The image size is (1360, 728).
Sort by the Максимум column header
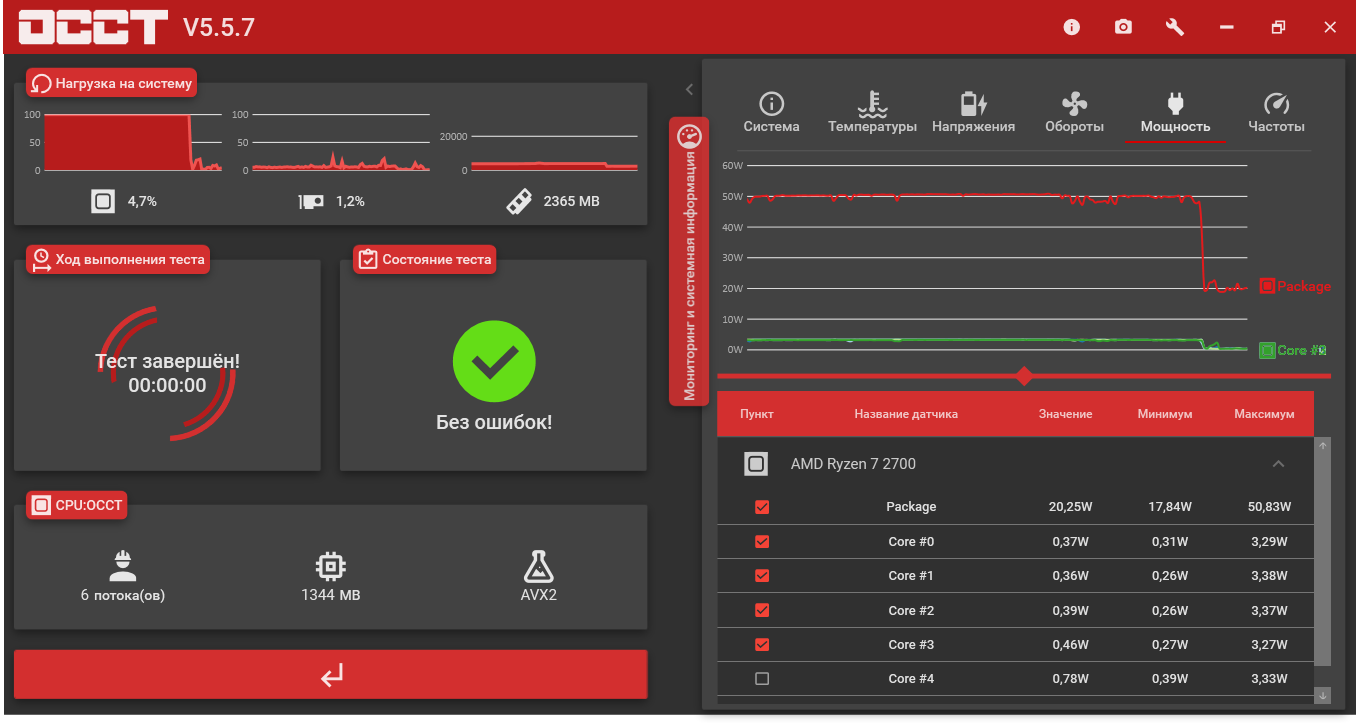(1264, 414)
